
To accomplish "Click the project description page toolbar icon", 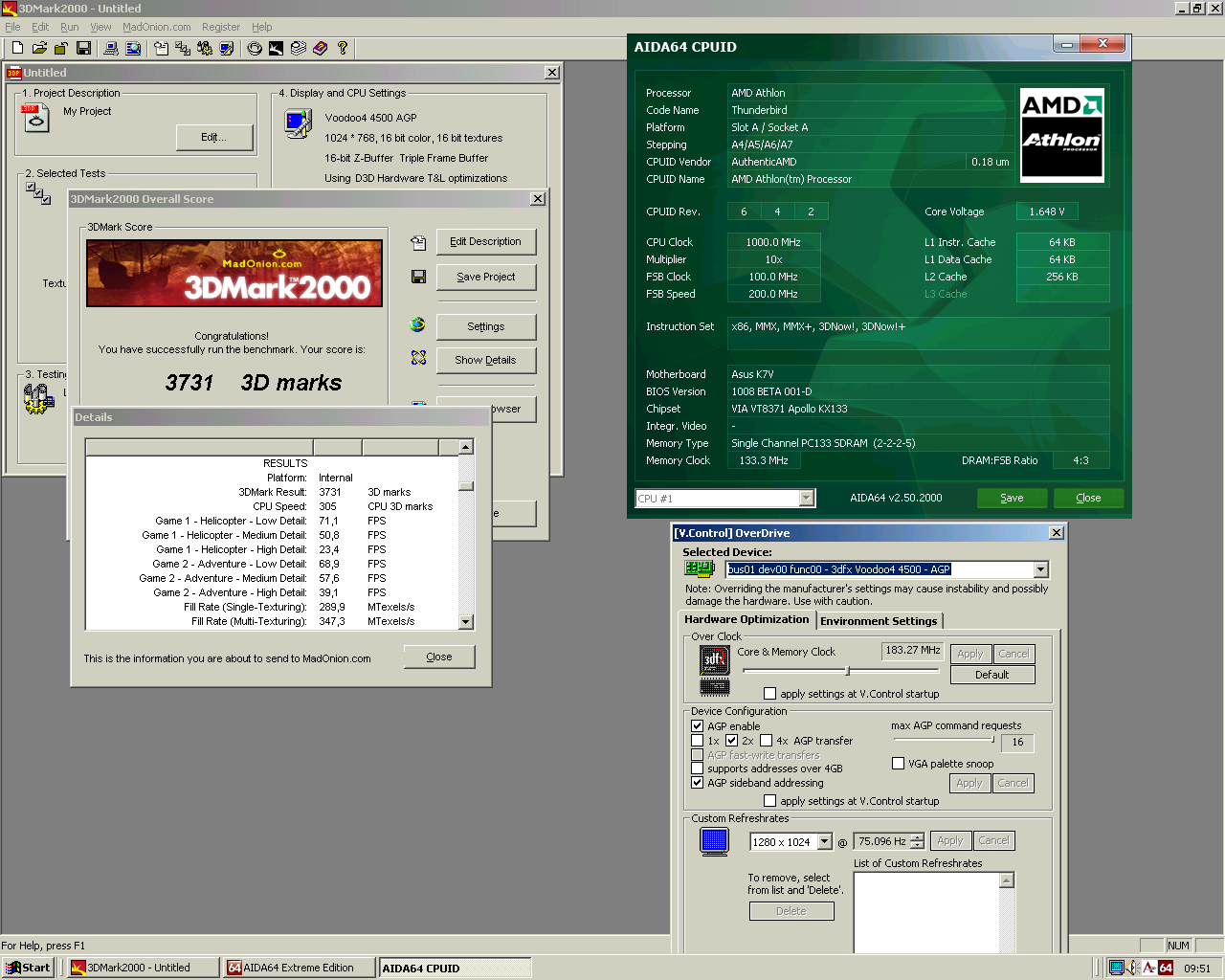I will coord(161,48).
